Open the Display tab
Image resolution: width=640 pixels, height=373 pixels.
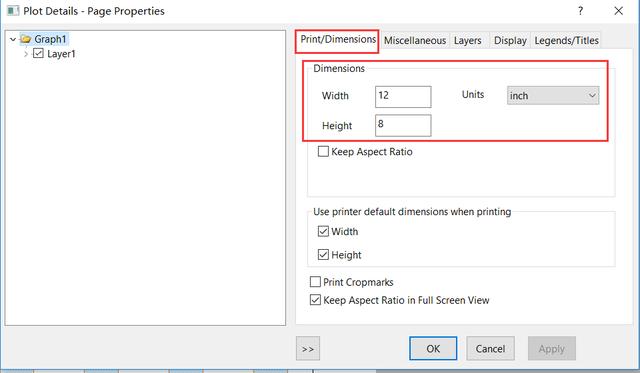coord(510,40)
